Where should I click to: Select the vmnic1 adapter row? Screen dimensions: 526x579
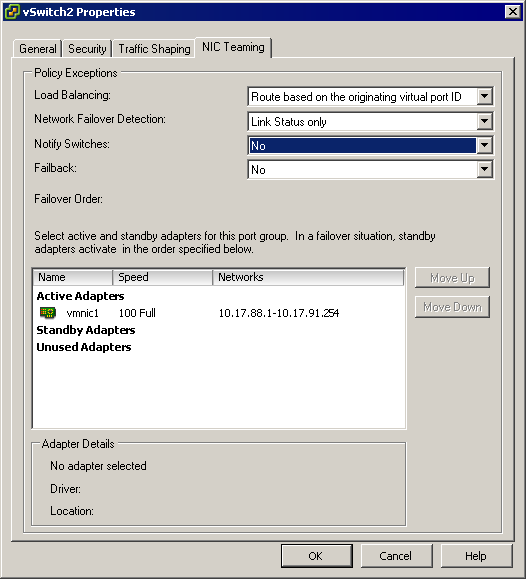(219, 313)
